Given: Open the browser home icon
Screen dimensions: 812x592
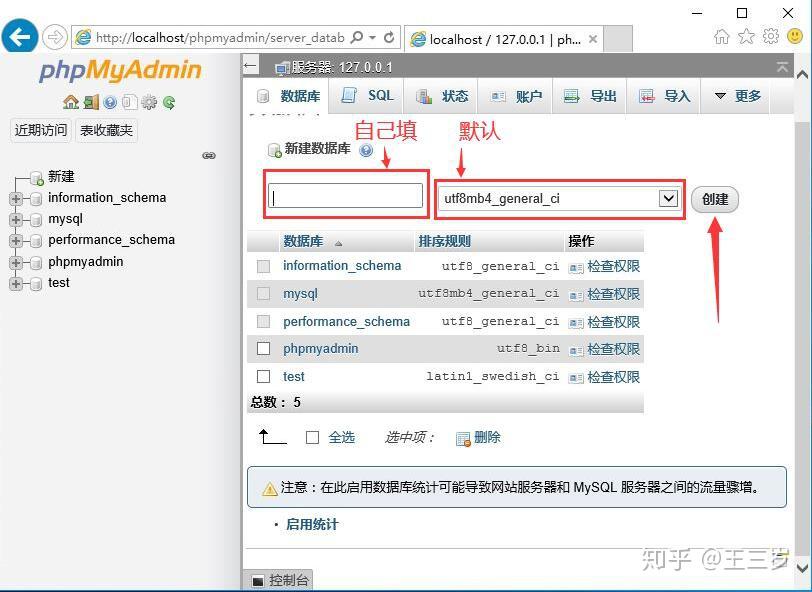Looking at the screenshot, I should pyautogui.click(x=721, y=36).
